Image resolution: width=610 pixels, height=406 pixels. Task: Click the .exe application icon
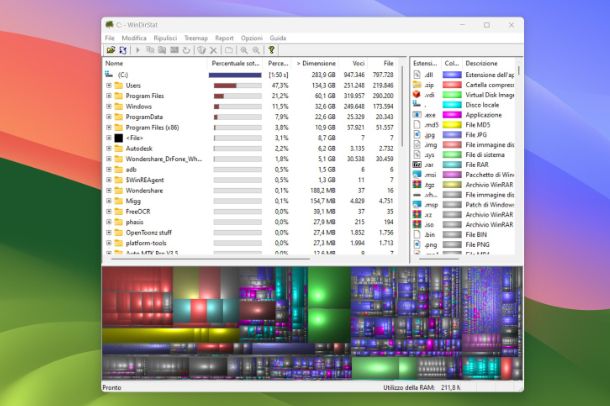[x=417, y=115]
